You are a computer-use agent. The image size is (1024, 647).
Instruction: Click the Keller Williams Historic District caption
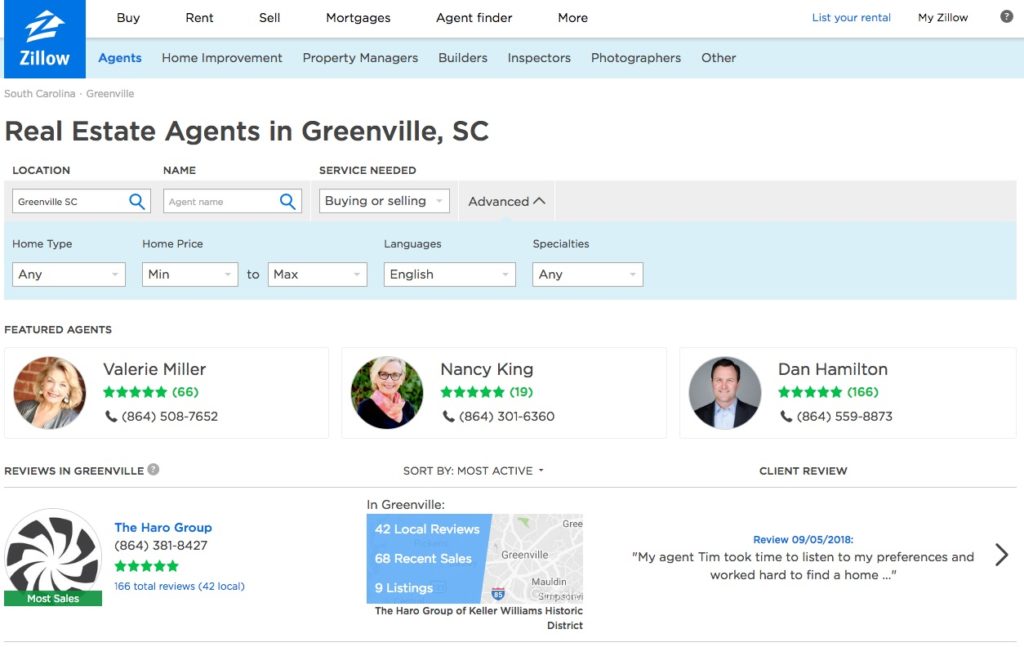(479, 618)
